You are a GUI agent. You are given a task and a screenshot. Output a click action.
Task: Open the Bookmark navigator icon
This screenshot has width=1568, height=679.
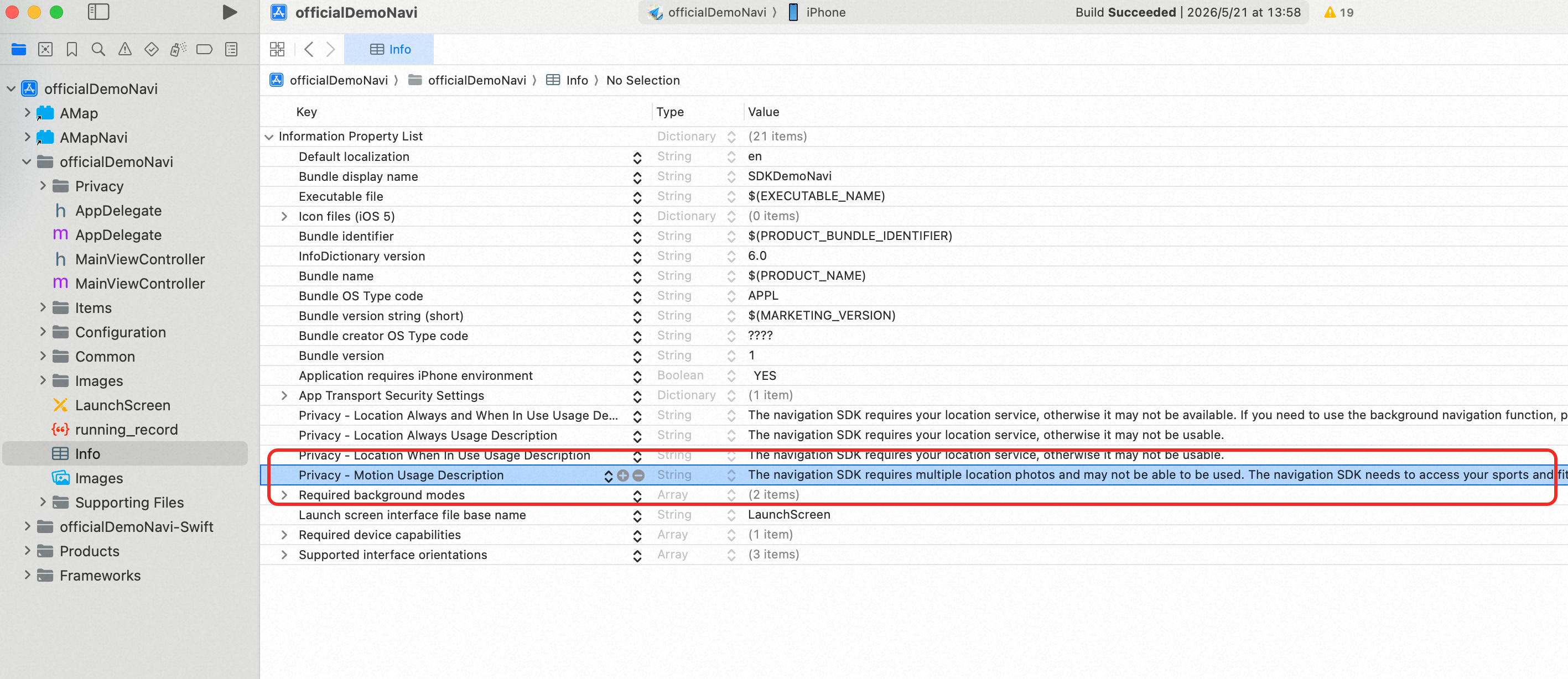pyautogui.click(x=72, y=49)
